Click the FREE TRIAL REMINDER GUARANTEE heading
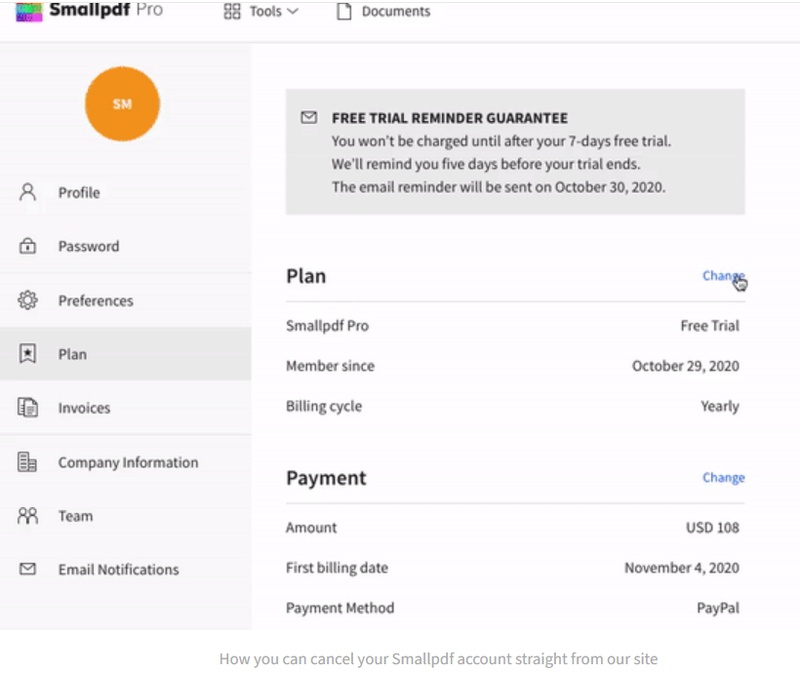Image resolution: width=800 pixels, height=673 pixels. coord(449,118)
